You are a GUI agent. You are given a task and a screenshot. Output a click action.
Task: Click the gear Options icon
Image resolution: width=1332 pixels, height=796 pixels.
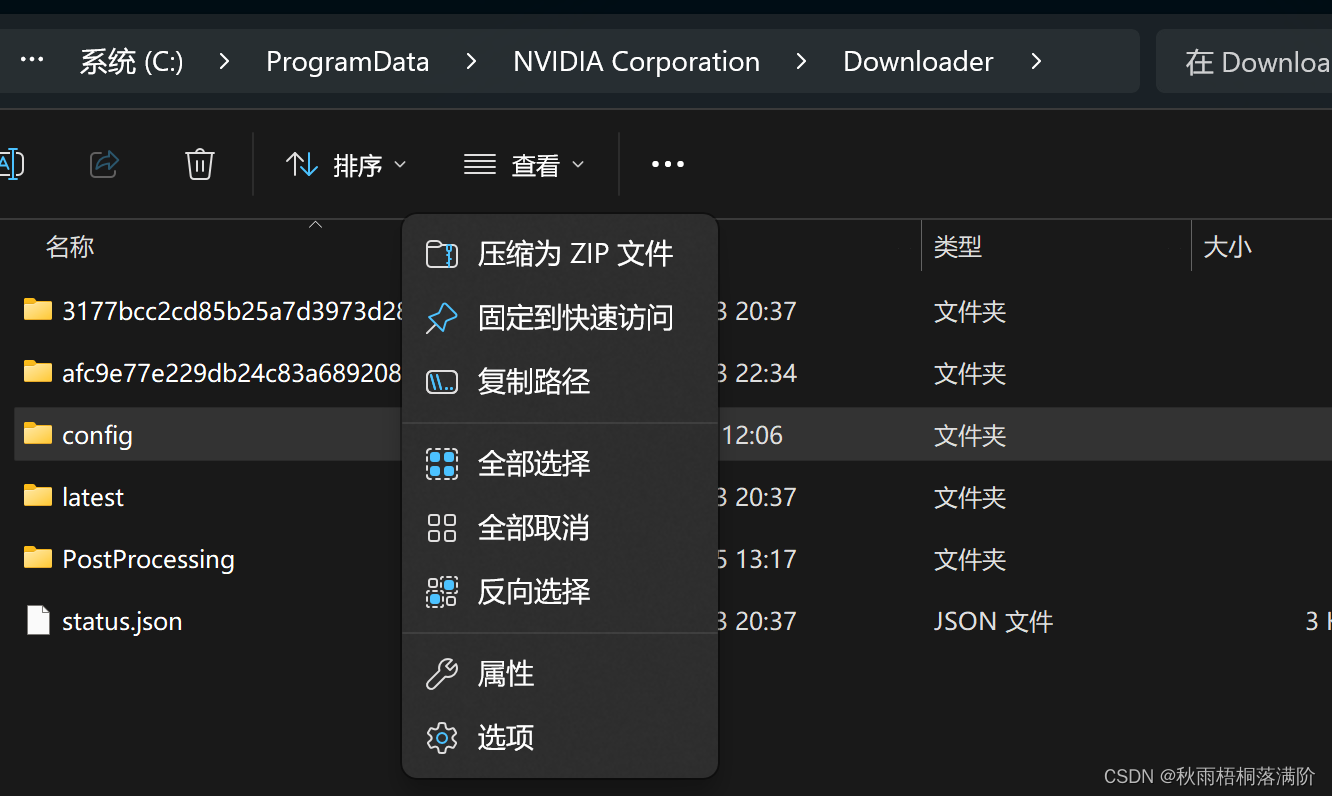pos(442,738)
